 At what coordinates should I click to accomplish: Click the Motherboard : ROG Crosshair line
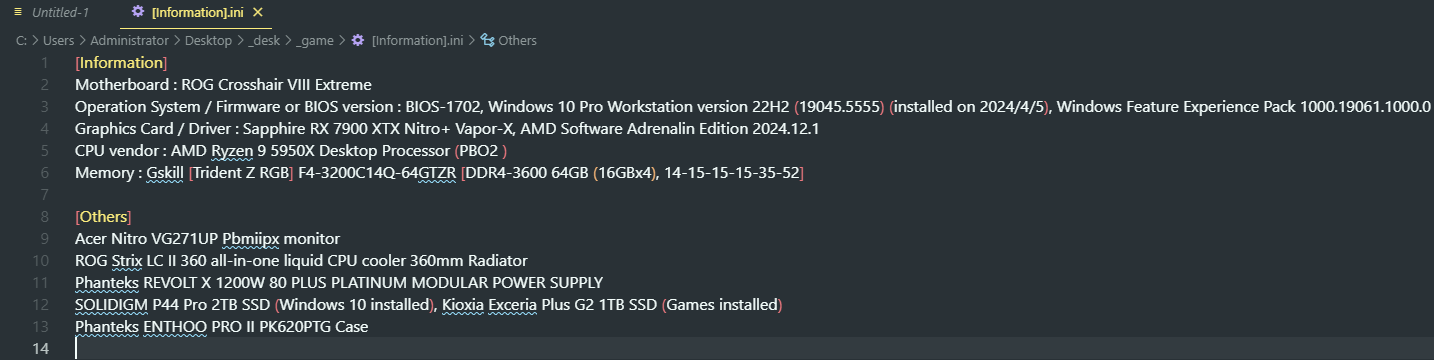tap(223, 84)
